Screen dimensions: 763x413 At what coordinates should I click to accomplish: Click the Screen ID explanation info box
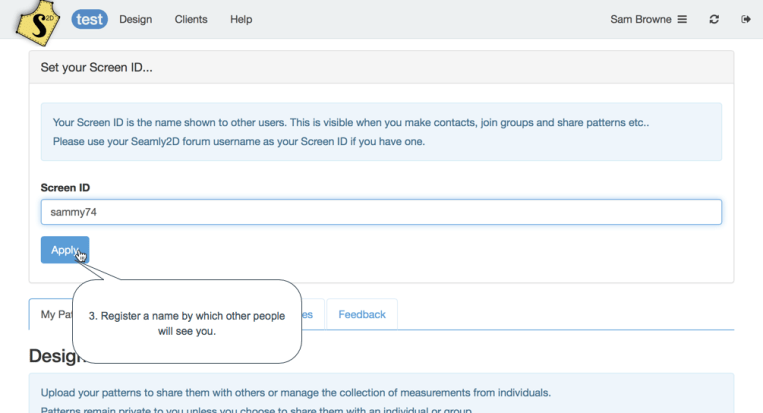[x=380, y=132]
